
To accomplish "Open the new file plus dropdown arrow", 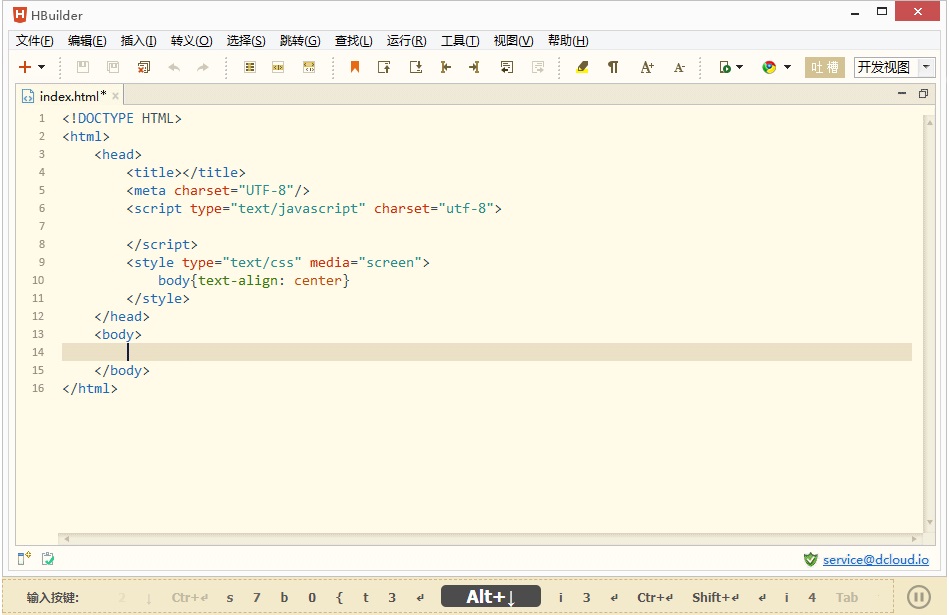I will [41, 67].
